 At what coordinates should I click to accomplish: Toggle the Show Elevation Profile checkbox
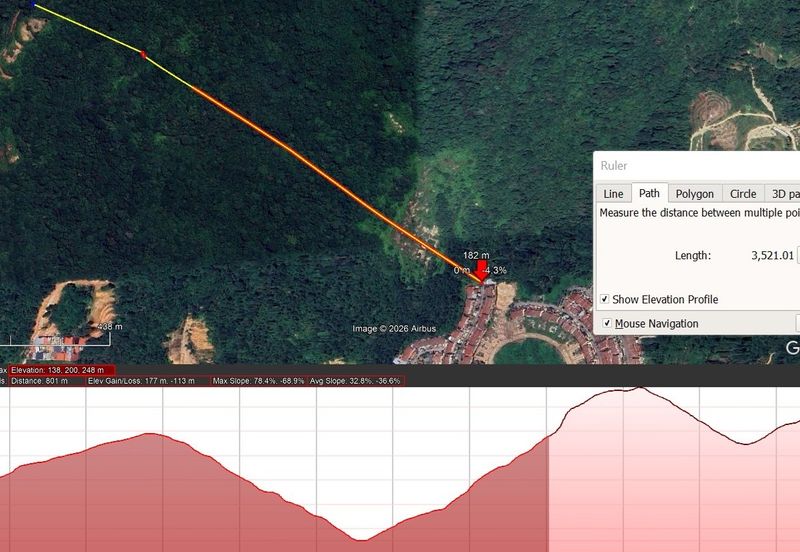605,300
